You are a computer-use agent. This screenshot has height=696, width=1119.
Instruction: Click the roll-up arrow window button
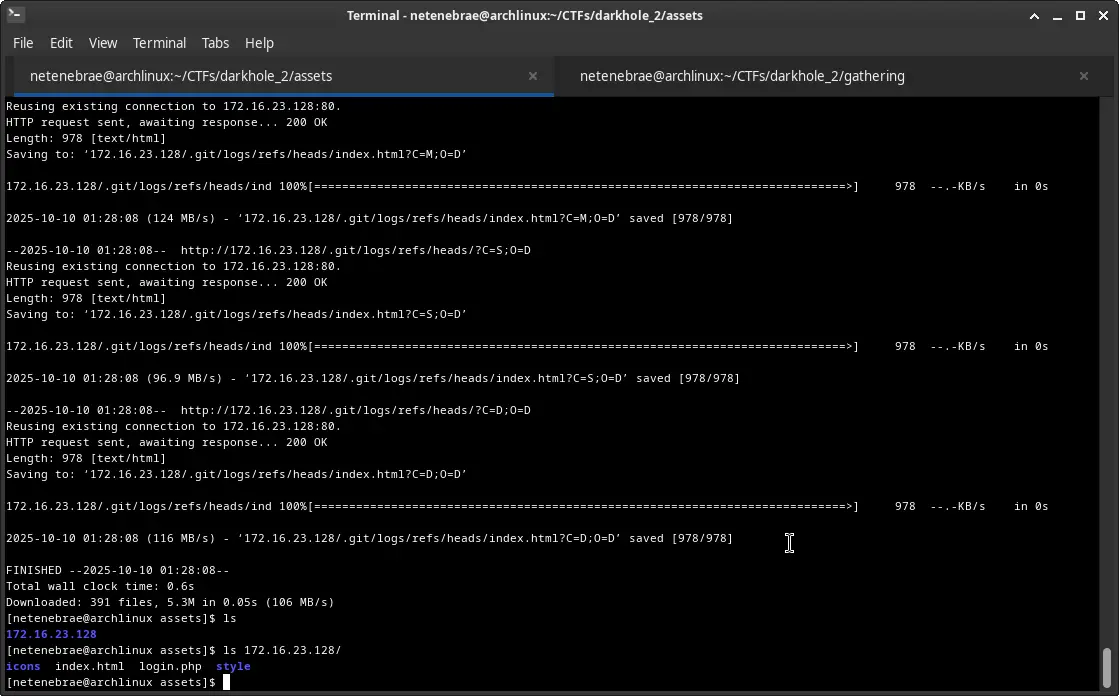coord(1035,16)
